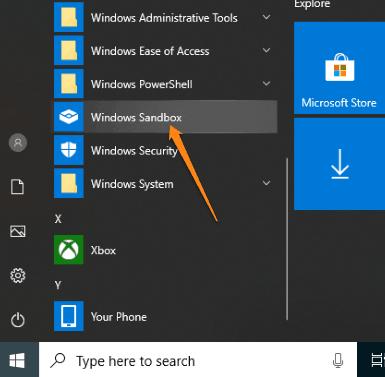Open the Windows Administrative Tools folder icon
Screen dimensions: 385x377
tap(69, 17)
